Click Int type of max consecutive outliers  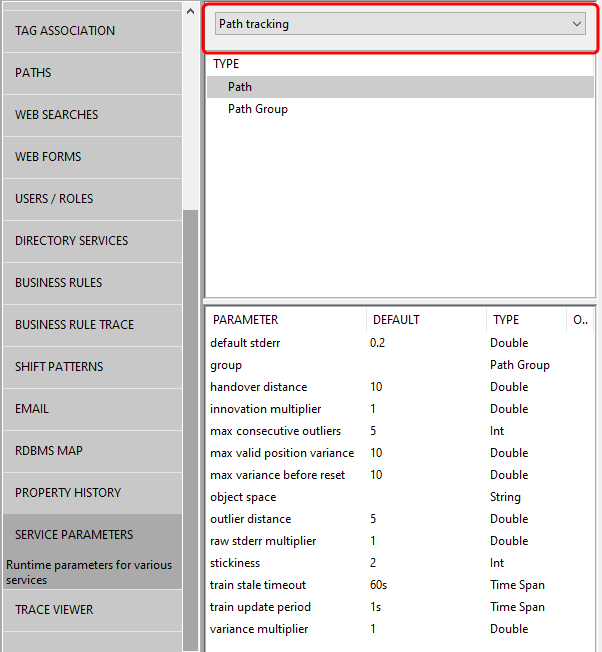(x=497, y=431)
